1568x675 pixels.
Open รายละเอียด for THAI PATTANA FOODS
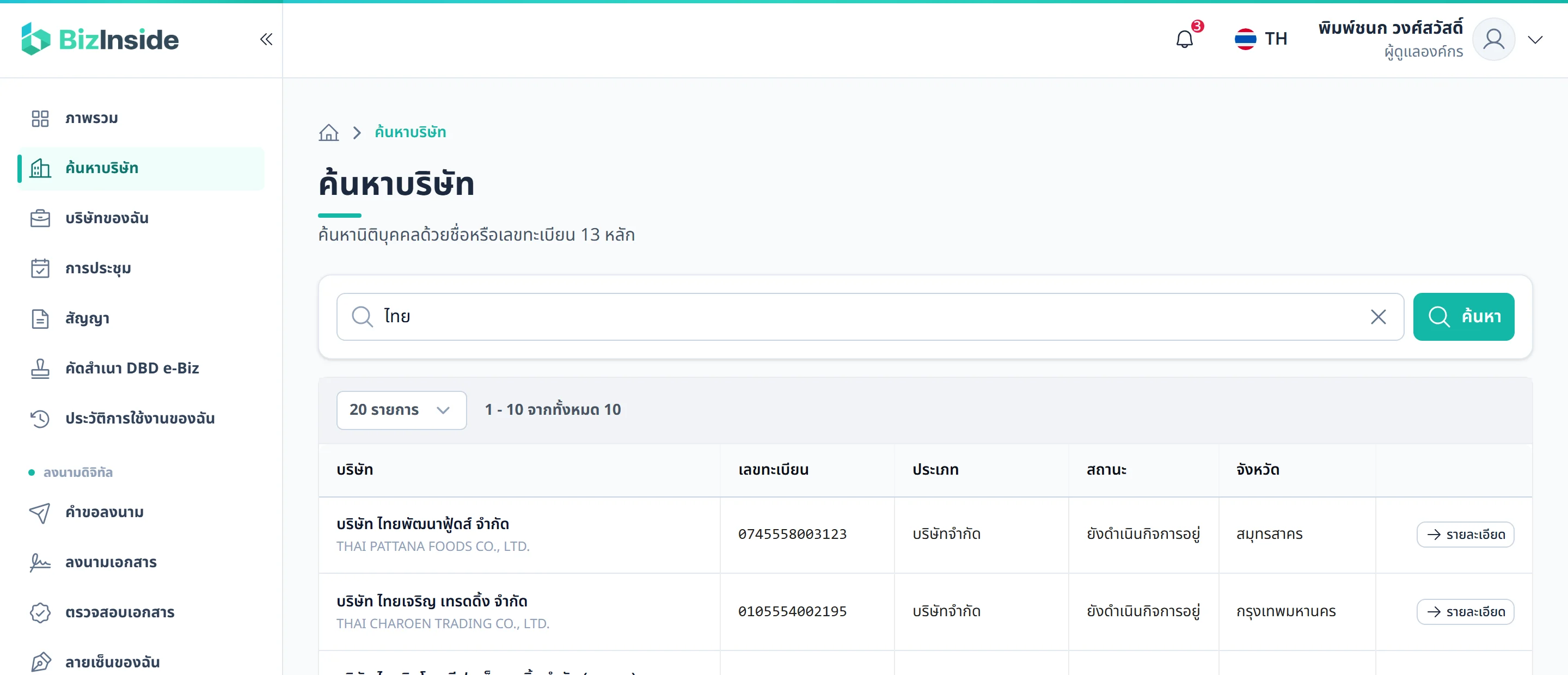[1465, 535]
